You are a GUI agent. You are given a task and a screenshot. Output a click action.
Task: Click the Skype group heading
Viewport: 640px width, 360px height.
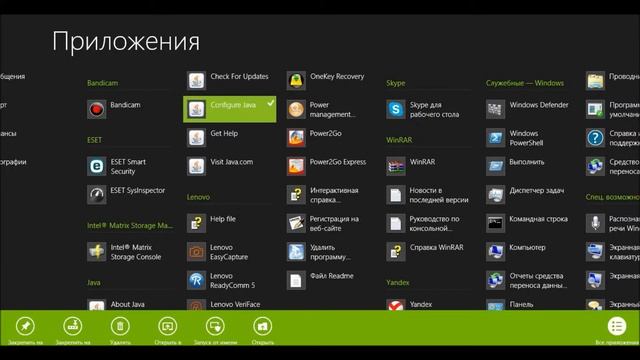click(396, 83)
